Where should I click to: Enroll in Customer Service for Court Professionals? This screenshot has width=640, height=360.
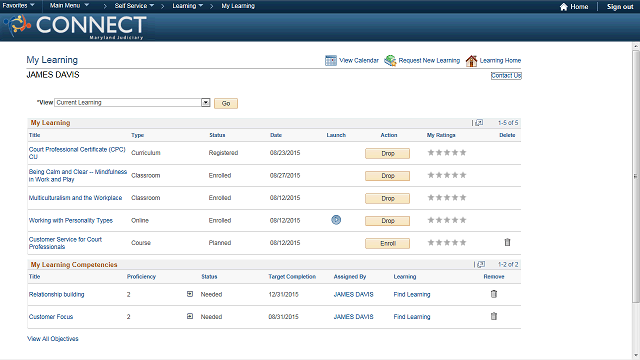pyautogui.click(x=387, y=243)
